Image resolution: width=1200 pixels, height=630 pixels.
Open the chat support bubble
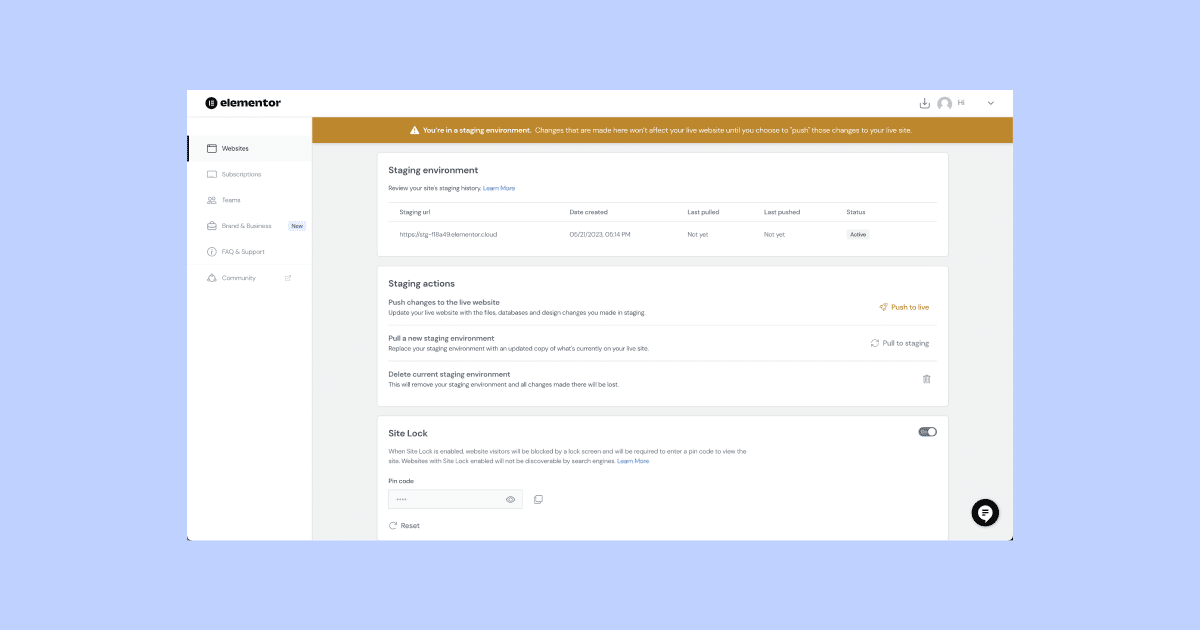coord(985,512)
